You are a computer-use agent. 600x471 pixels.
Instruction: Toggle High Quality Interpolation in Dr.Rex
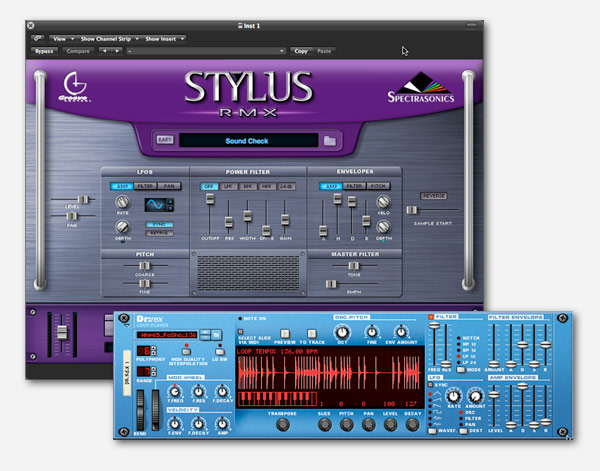(186, 351)
